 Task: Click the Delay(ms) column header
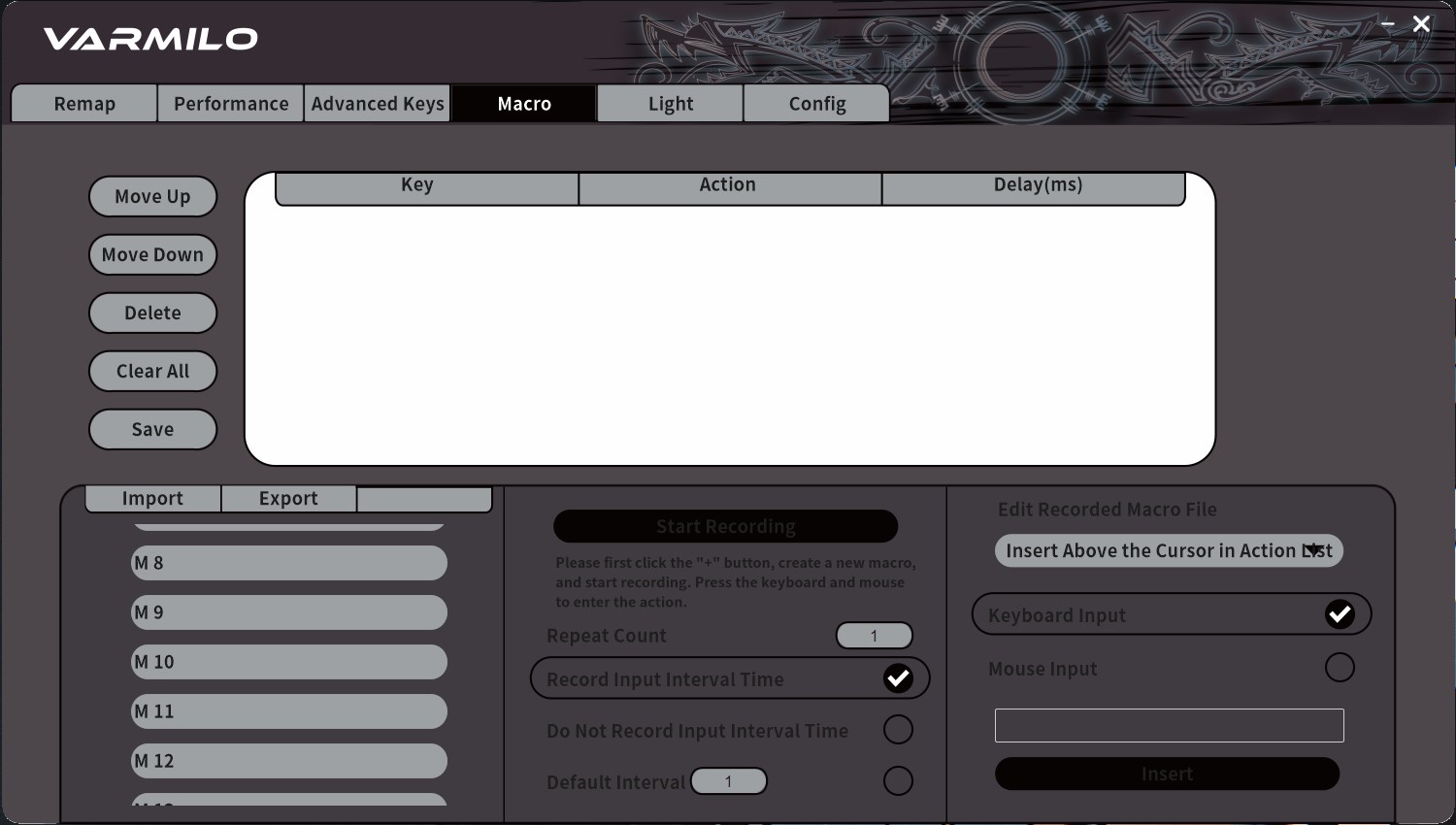pos(1033,187)
